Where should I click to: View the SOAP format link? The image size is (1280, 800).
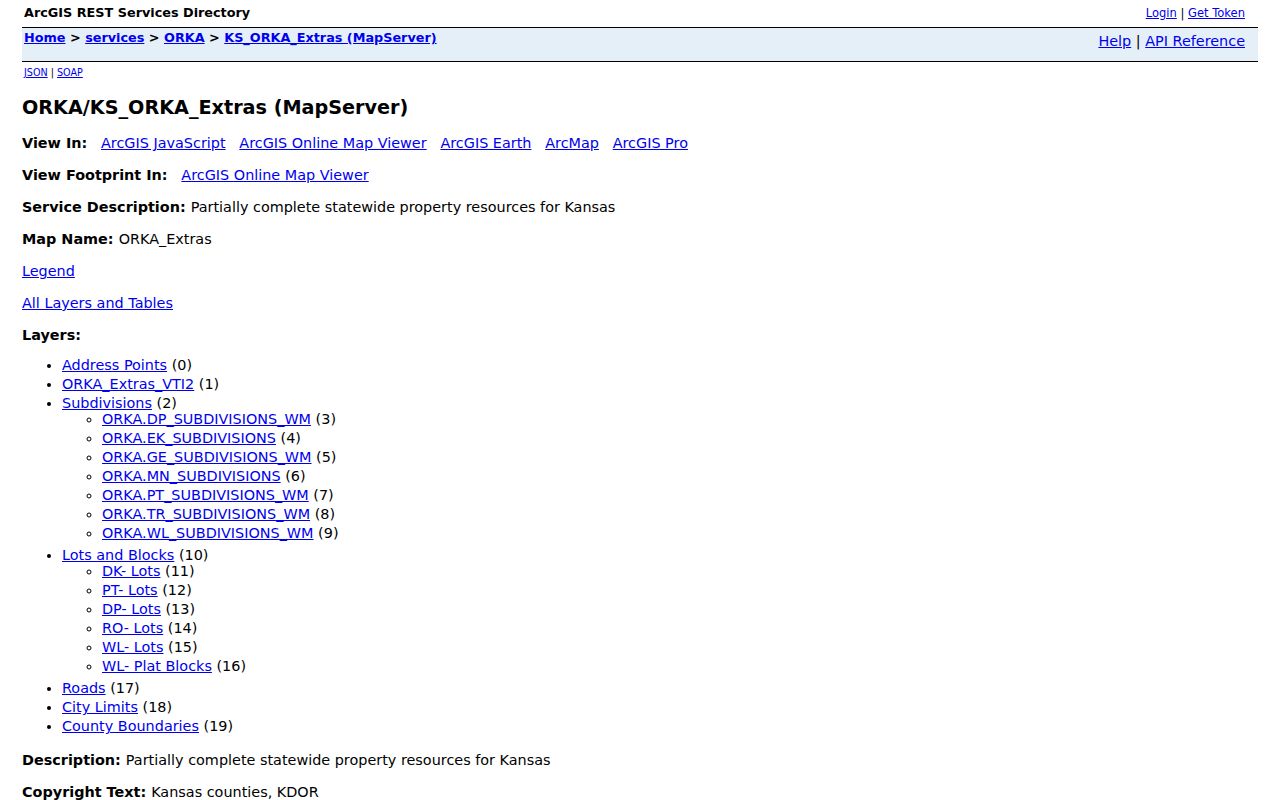coord(70,72)
